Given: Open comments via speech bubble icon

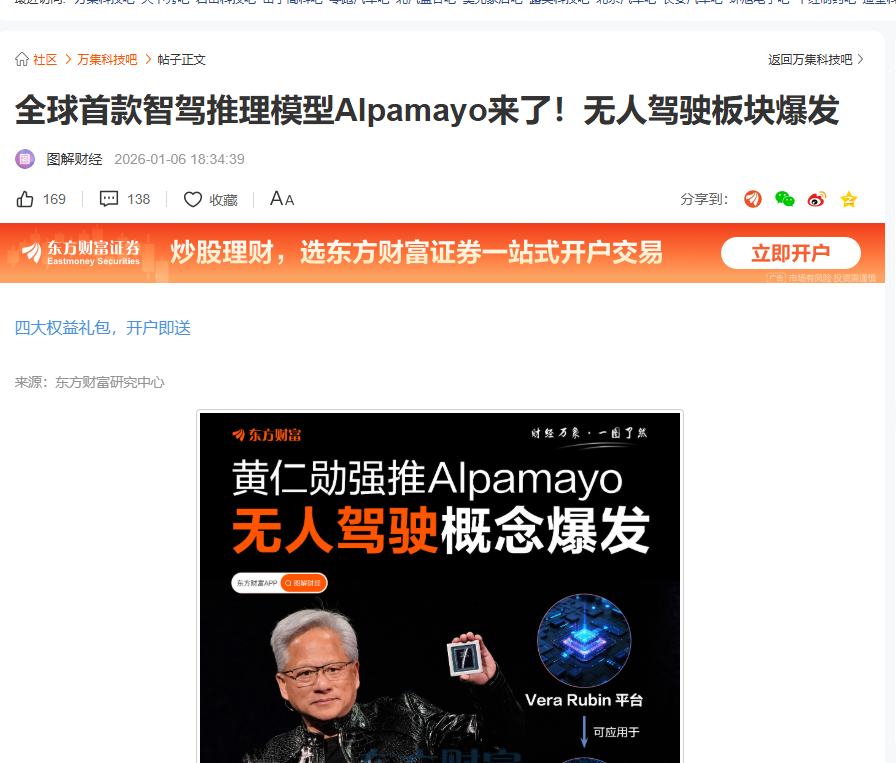Looking at the screenshot, I should [x=109, y=199].
